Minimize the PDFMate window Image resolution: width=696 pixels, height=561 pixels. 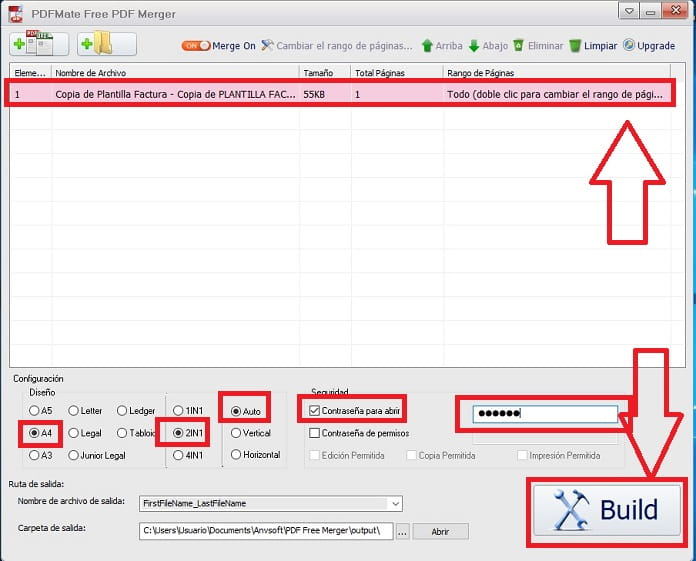click(651, 12)
